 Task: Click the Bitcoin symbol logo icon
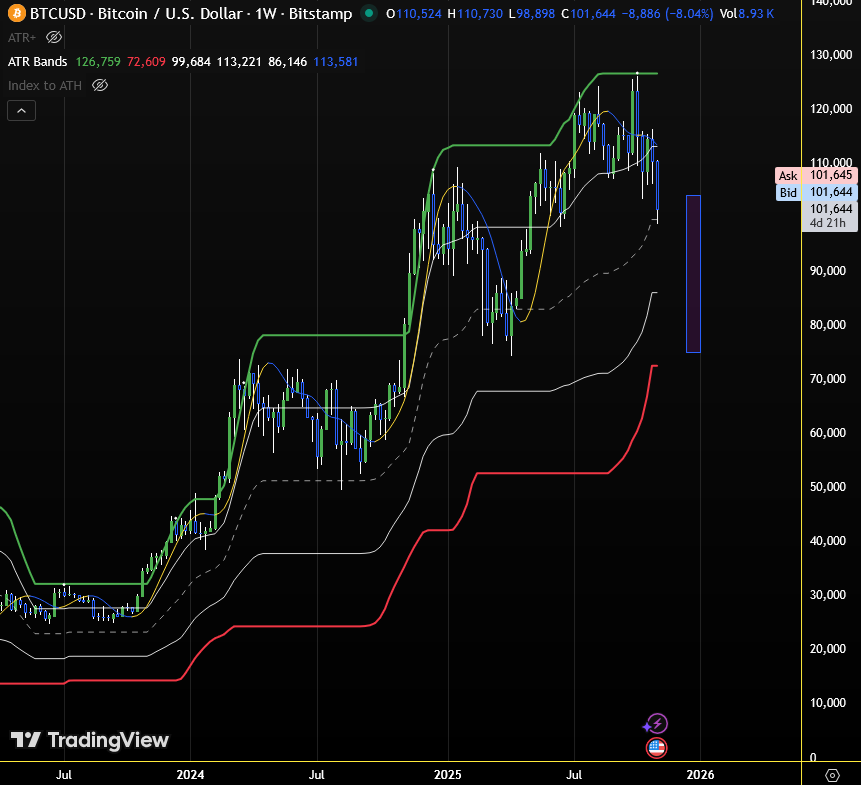tap(16, 13)
